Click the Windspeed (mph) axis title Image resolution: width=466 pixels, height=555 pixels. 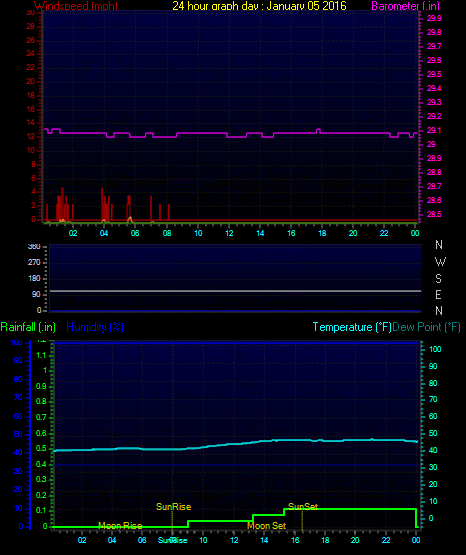[76, 6]
